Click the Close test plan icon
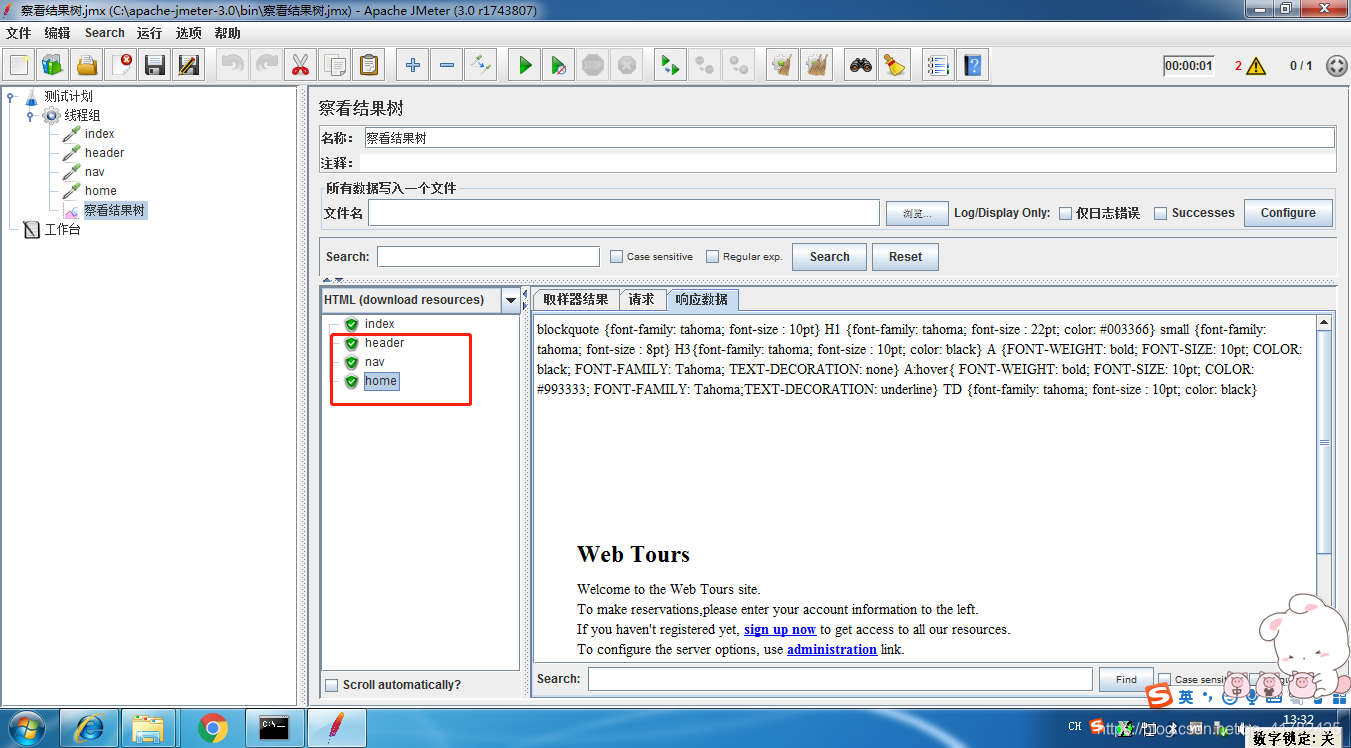Viewport: 1351px width, 748px height. point(121,65)
